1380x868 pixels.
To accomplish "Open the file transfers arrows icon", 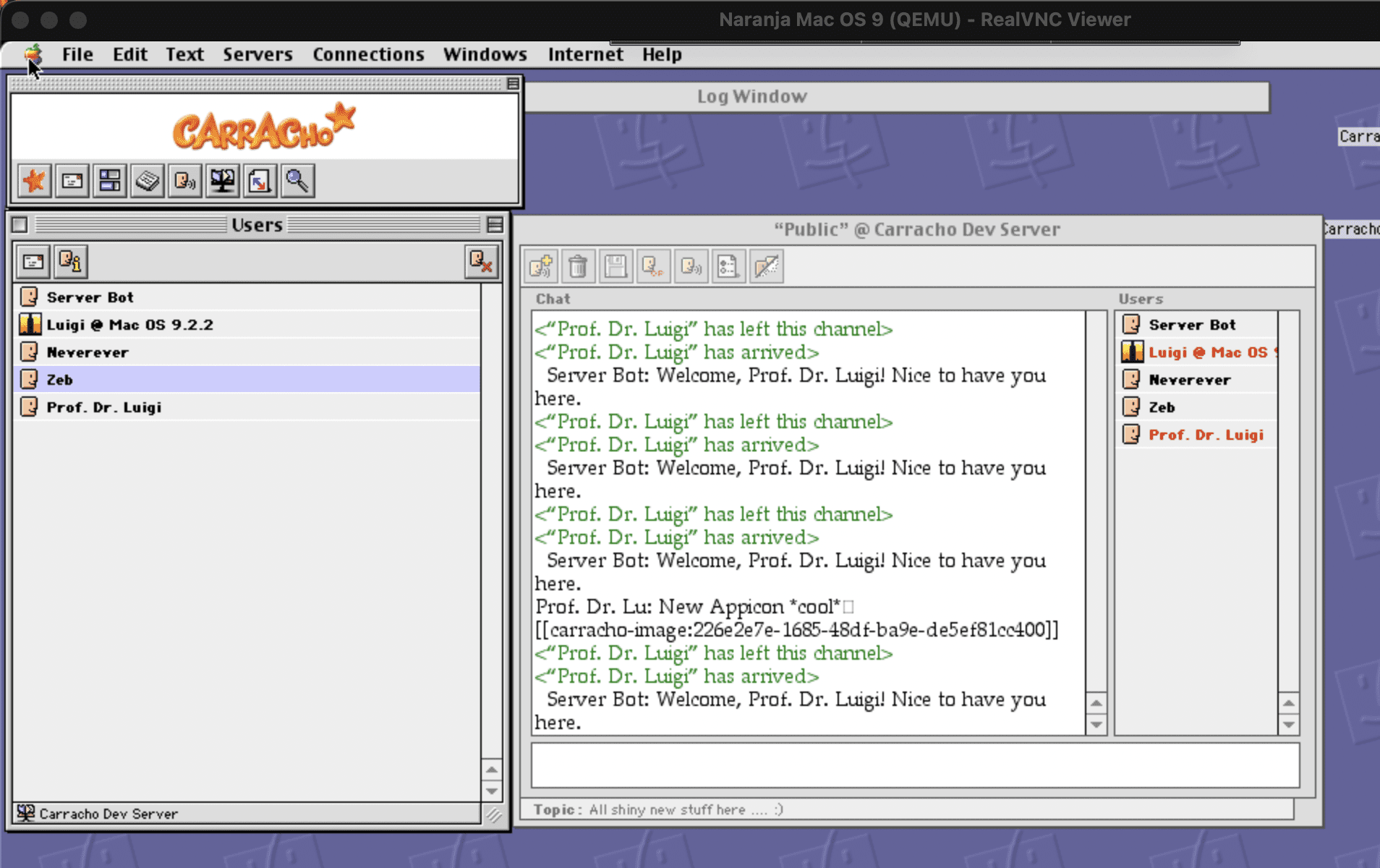I will 260,181.
